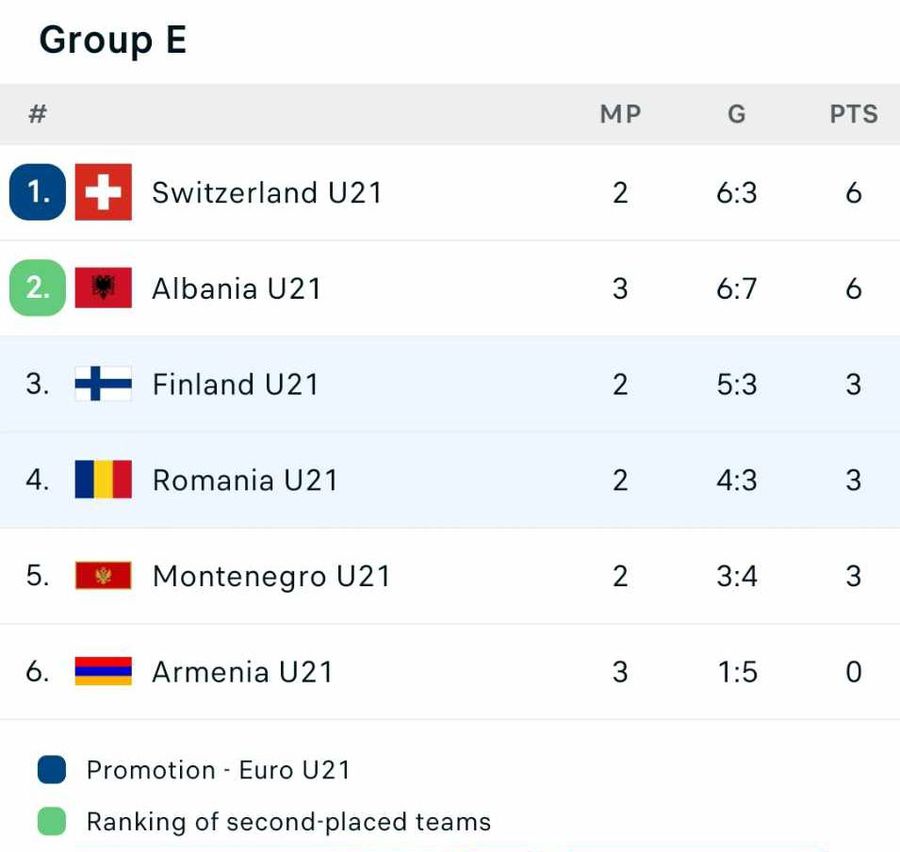The width and height of the screenshot is (900, 852).
Task: Click the Finland flag icon
Action: (x=101, y=384)
